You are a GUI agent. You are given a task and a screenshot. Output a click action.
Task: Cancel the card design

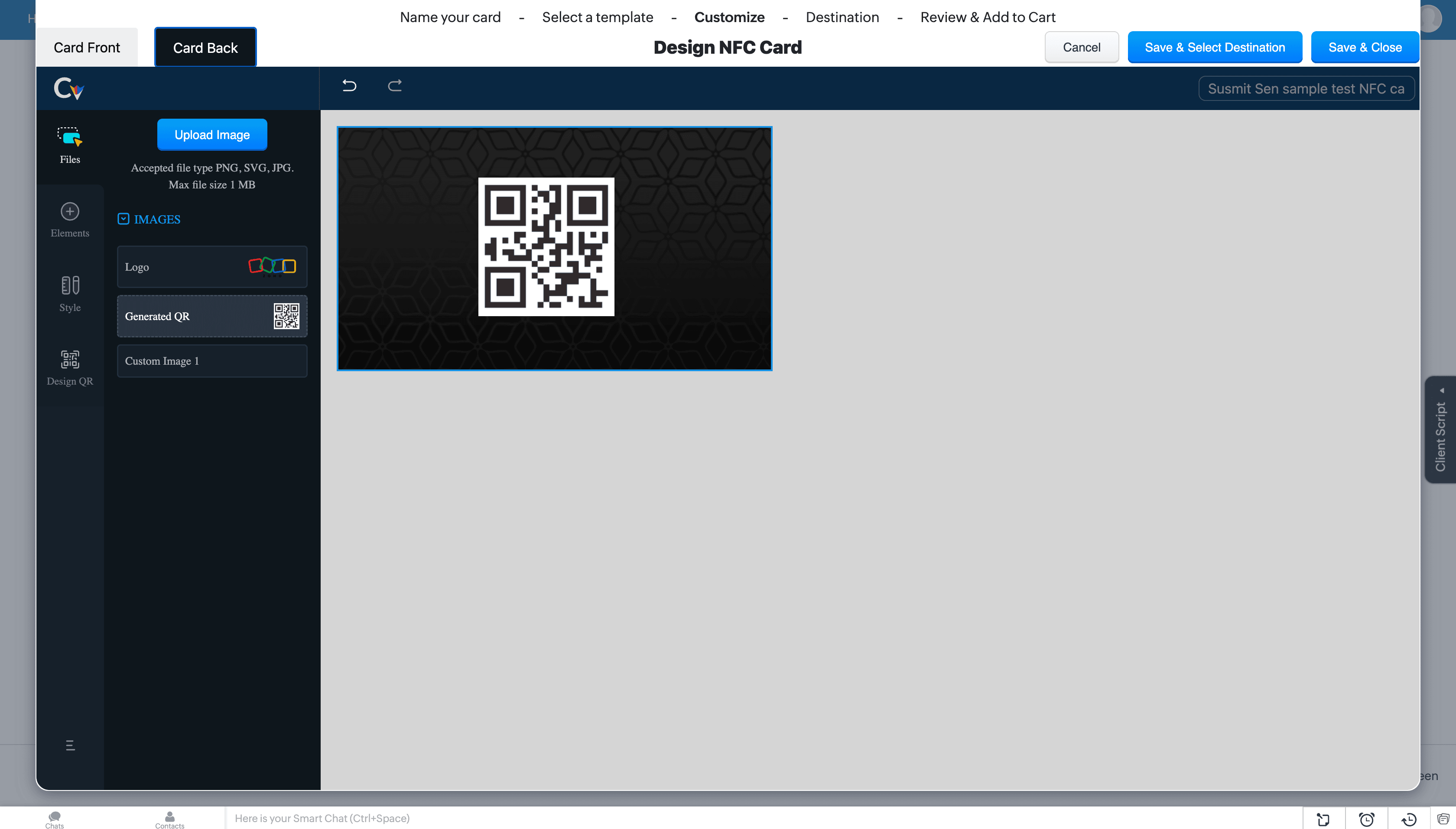[x=1081, y=47]
